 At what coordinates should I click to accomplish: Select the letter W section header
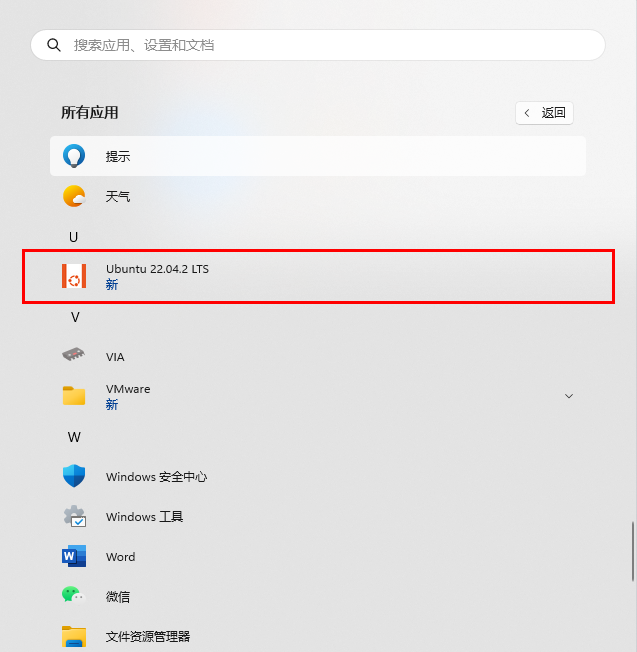click(x=74, y=437)
